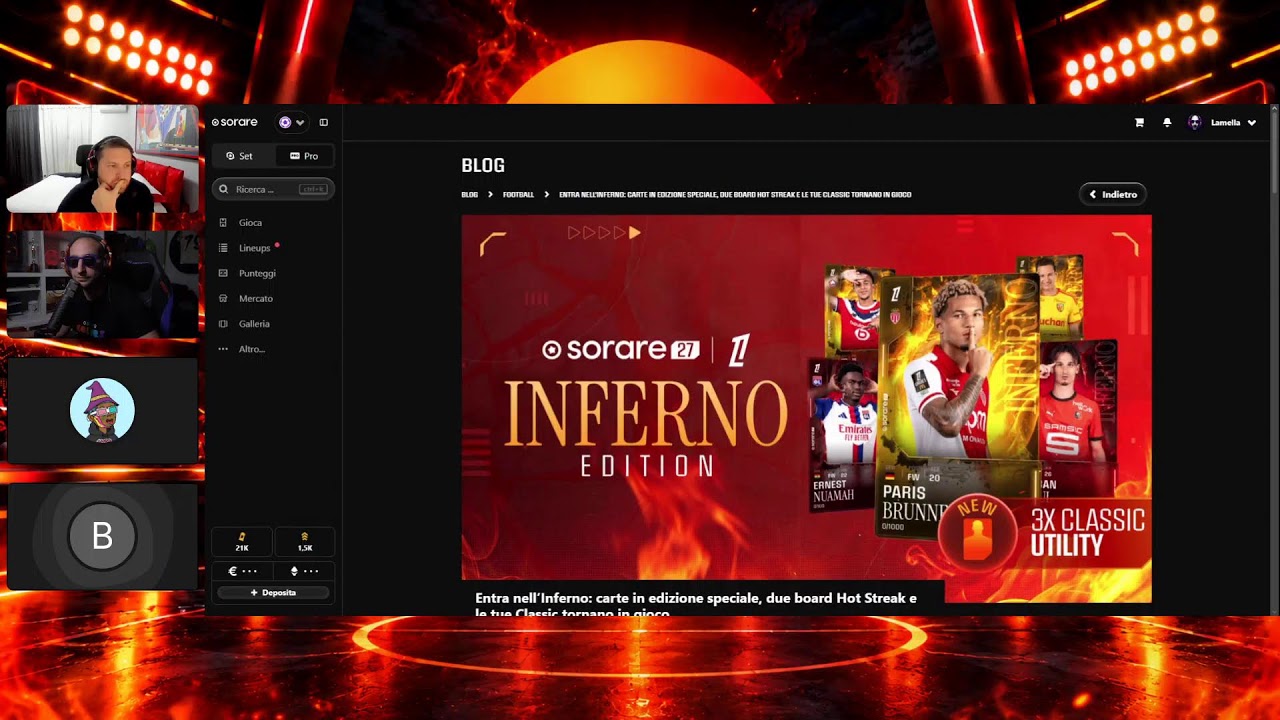Viewport: 1280px width, 720px height.
Task: Click the Inferno article breadcrumb text
Action: pos(735,195)
